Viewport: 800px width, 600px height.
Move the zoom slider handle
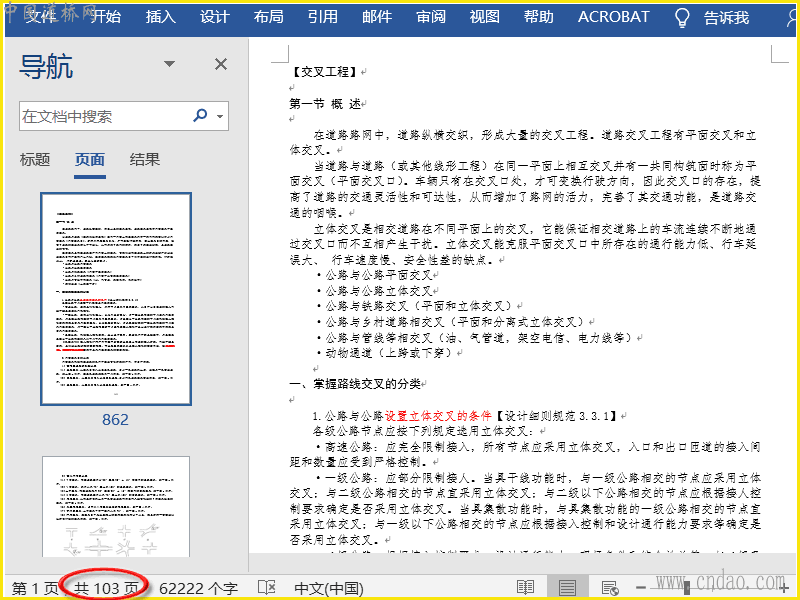click(x=687, y=588)
